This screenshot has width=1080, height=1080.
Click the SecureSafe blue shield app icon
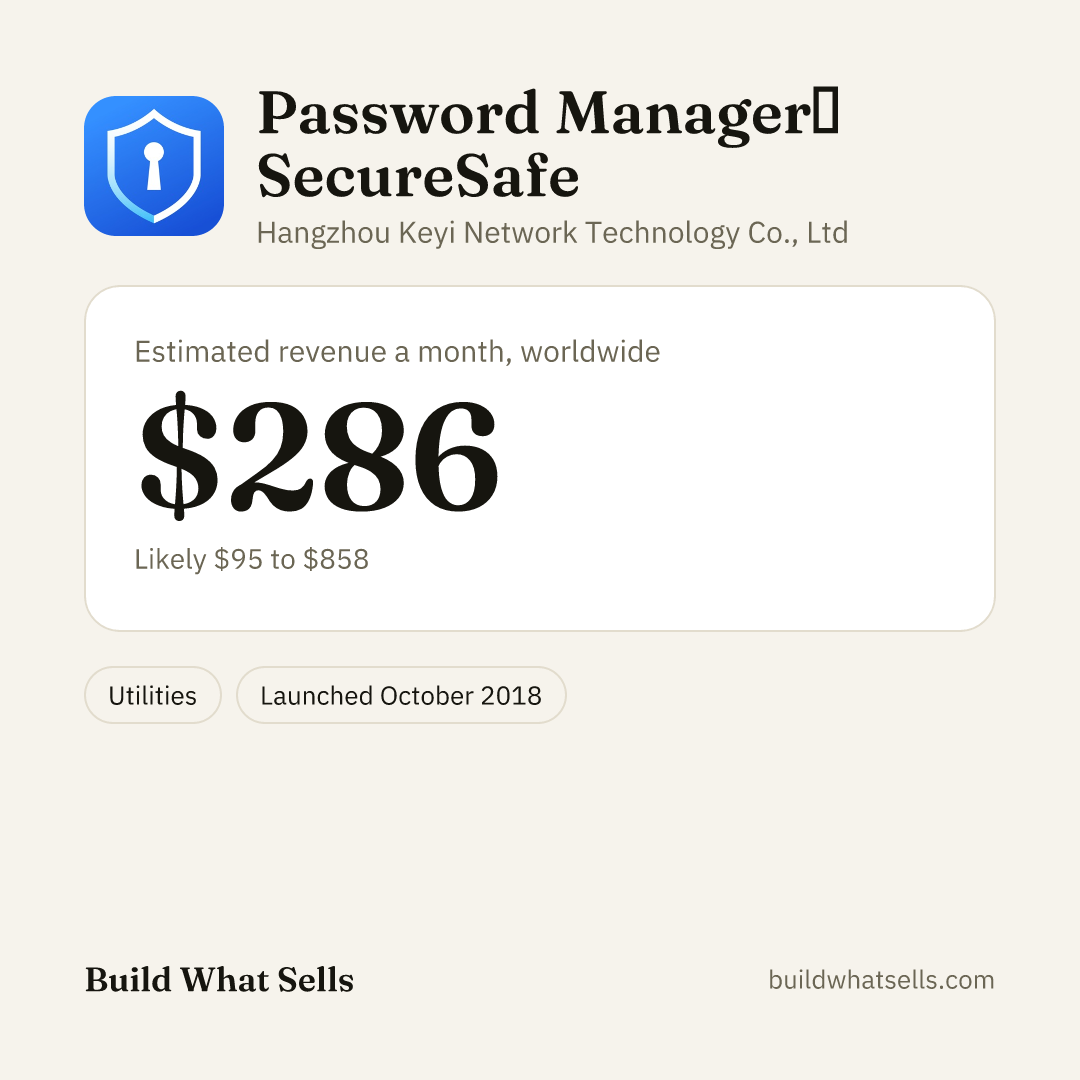[x=154, y=166]
